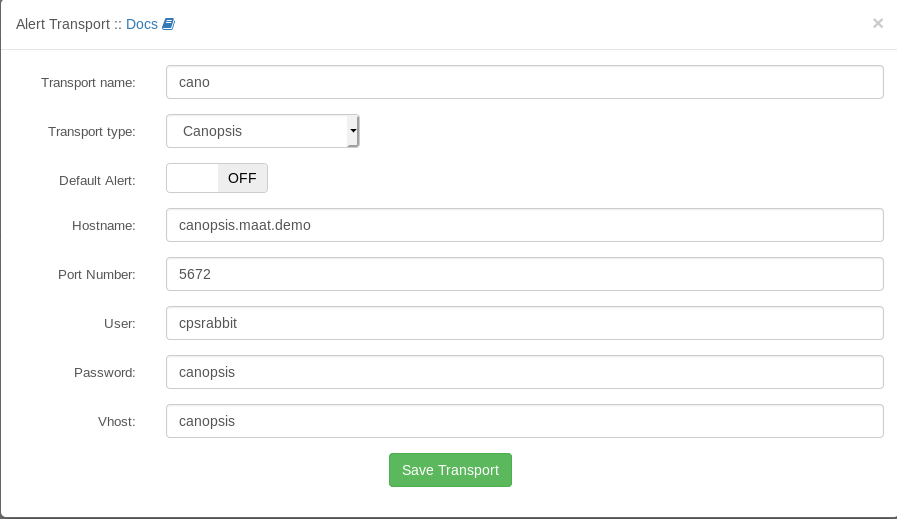The height and width of the screenshot is (519, 897).
Task: Click the "Transport name:" label
Action: [x=88, y=83]
